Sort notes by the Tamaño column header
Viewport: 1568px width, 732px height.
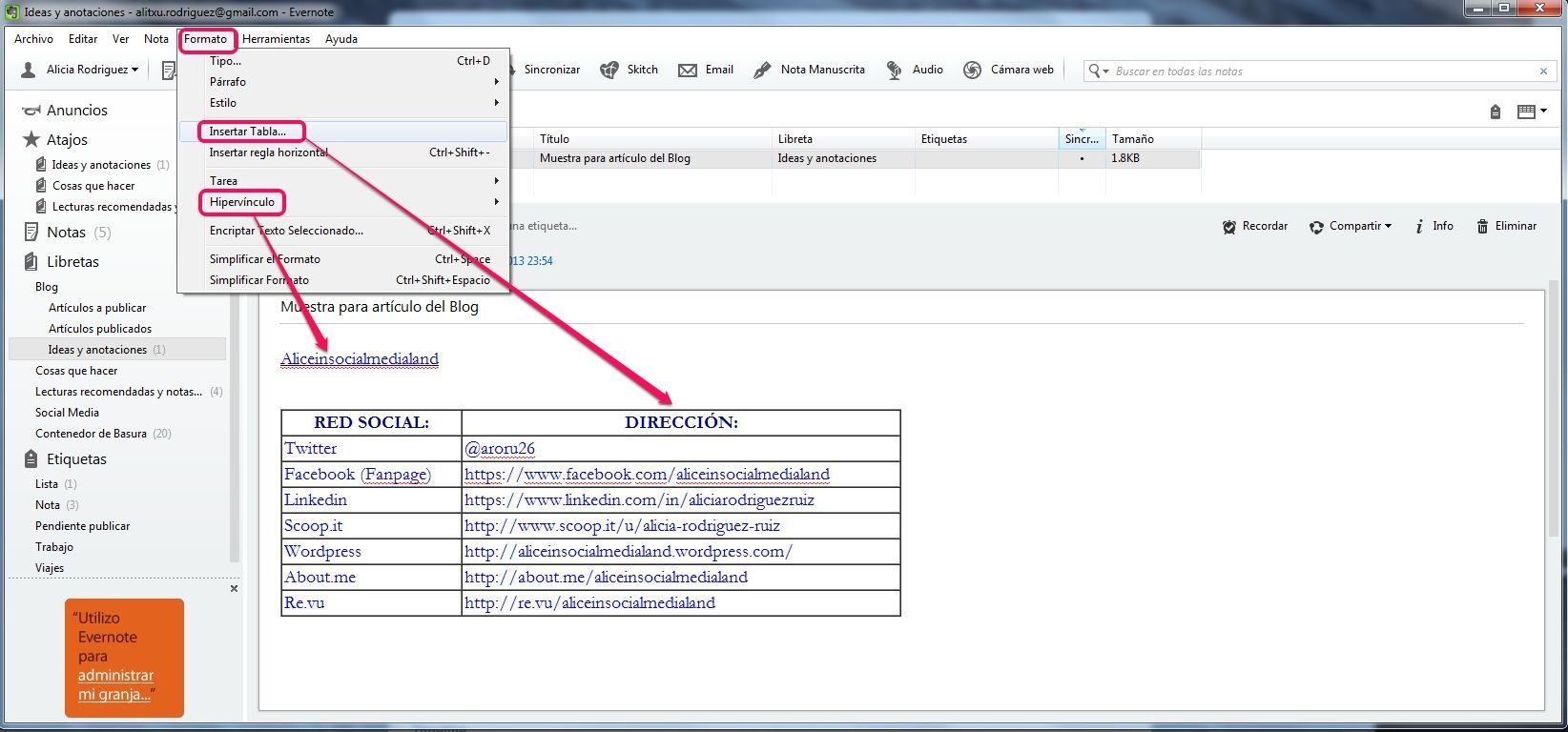coord(1153,139)
